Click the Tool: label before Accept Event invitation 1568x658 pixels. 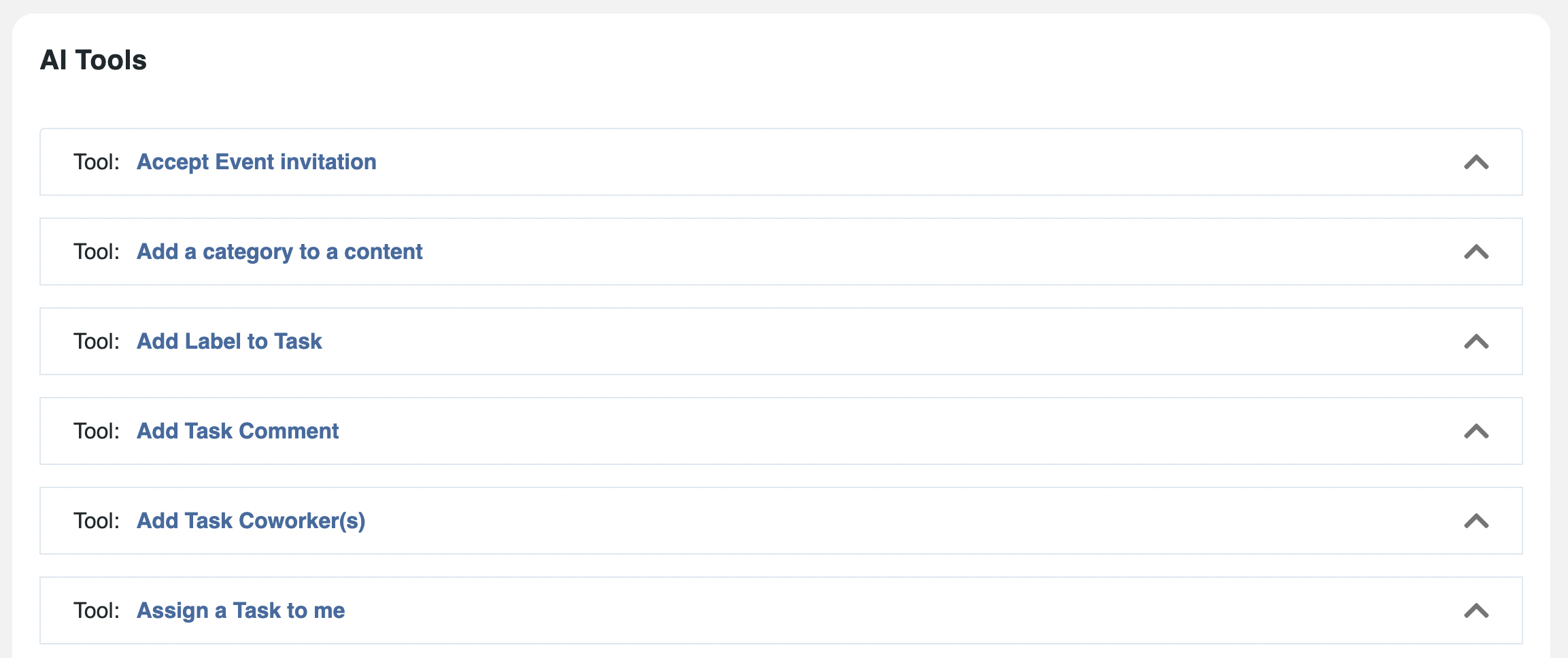pos(97,162)
